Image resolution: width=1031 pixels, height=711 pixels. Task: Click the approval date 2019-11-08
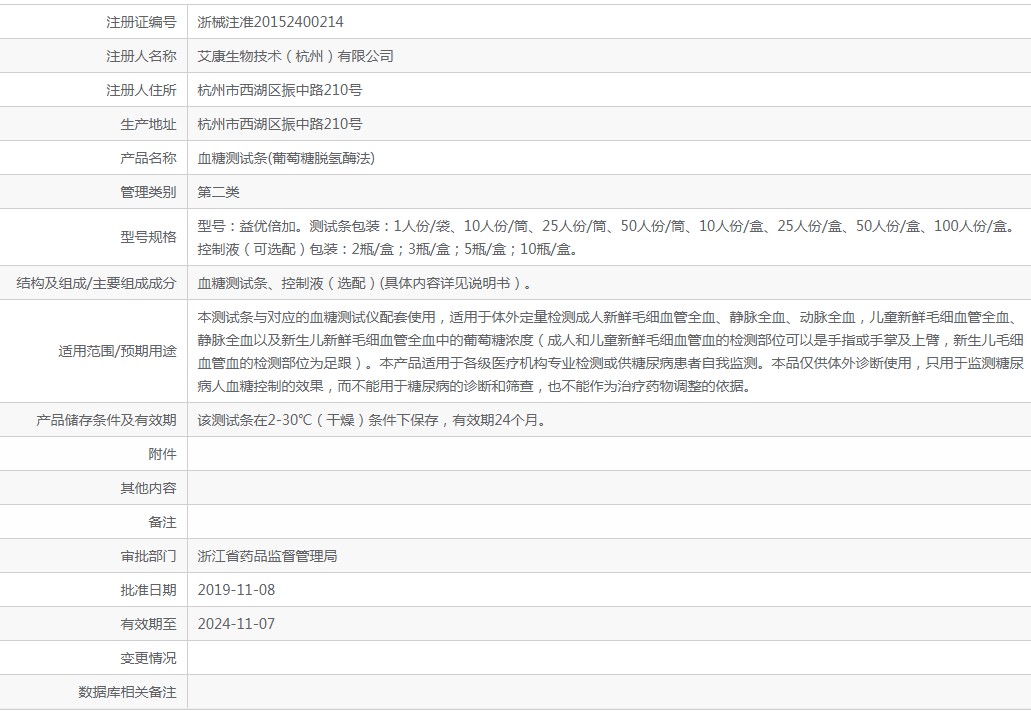tap(236, 590)
